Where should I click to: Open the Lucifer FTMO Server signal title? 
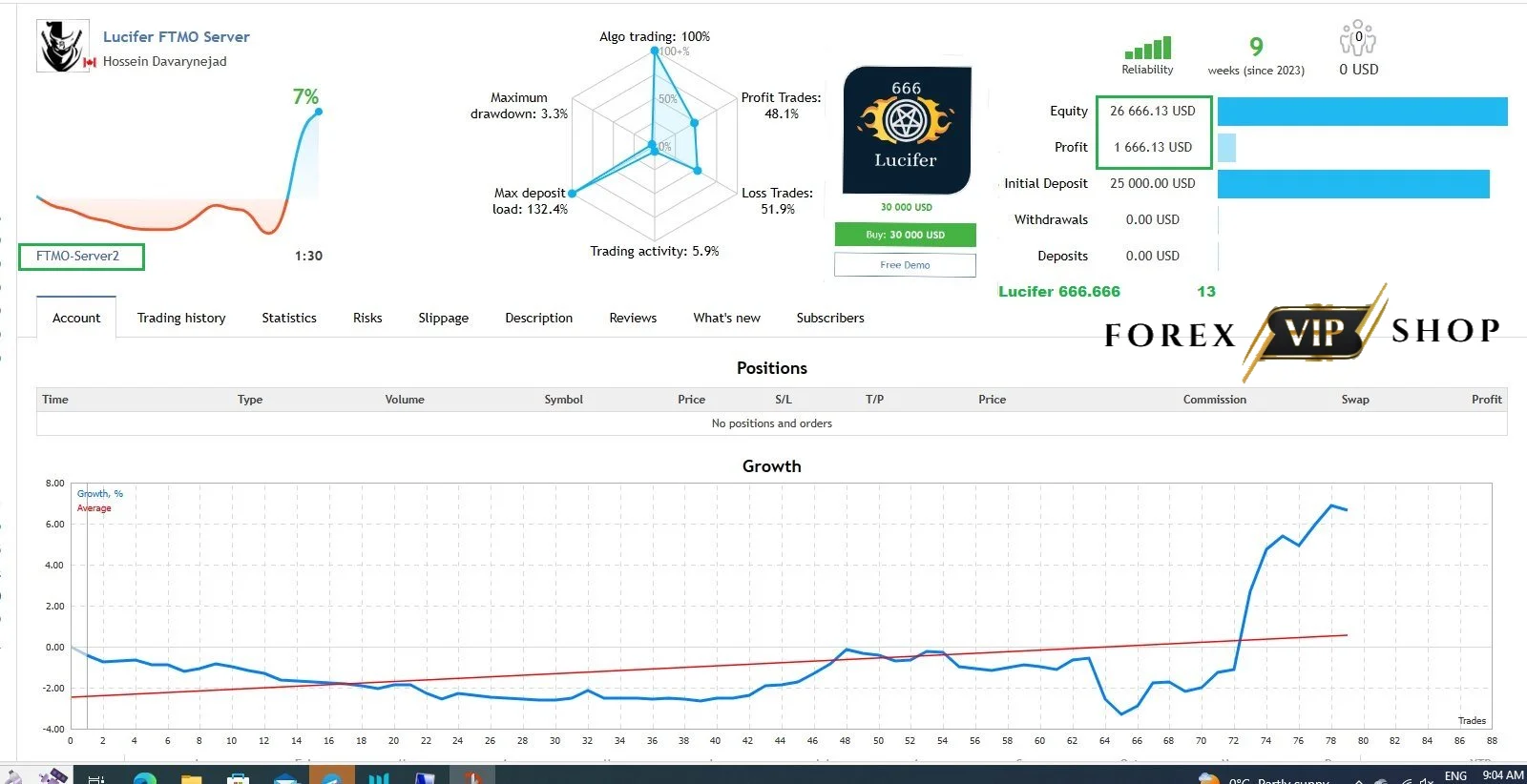[177, 36]
